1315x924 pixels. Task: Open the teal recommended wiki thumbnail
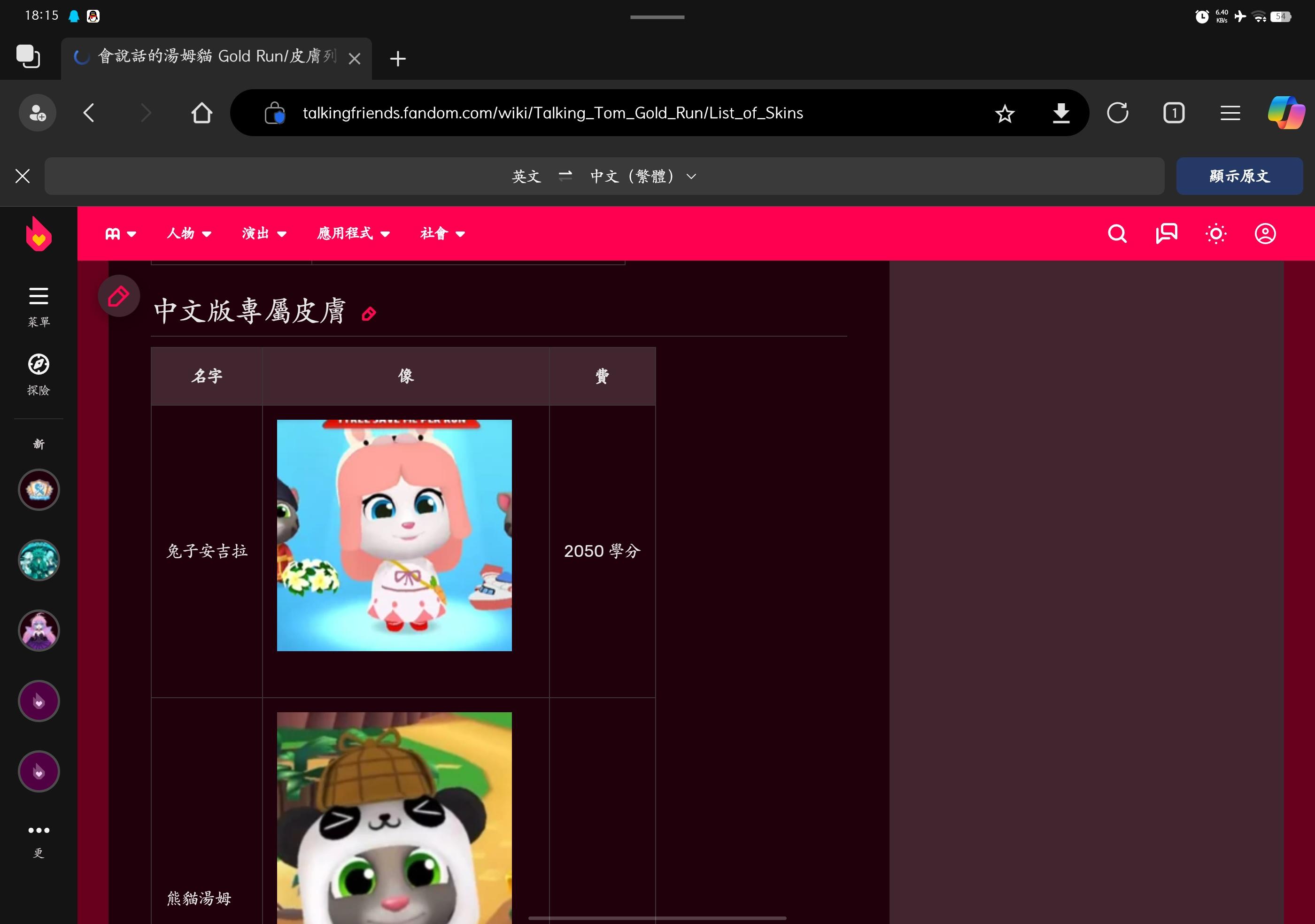pyautogui.click(x=39, y=560)
